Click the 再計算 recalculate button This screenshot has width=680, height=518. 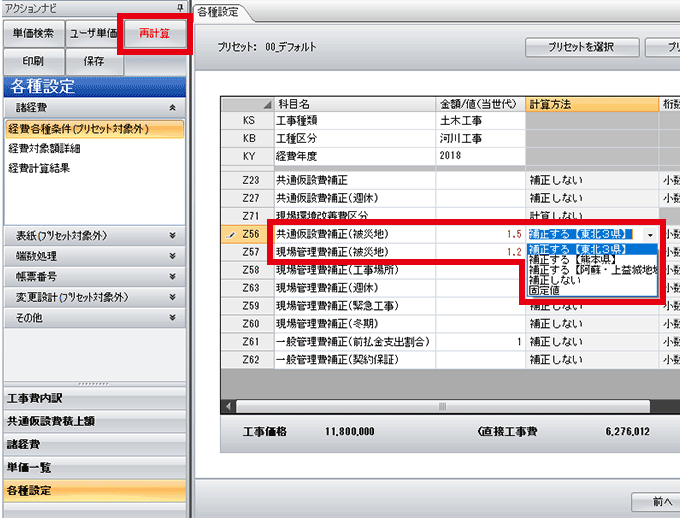pos(153,33)
